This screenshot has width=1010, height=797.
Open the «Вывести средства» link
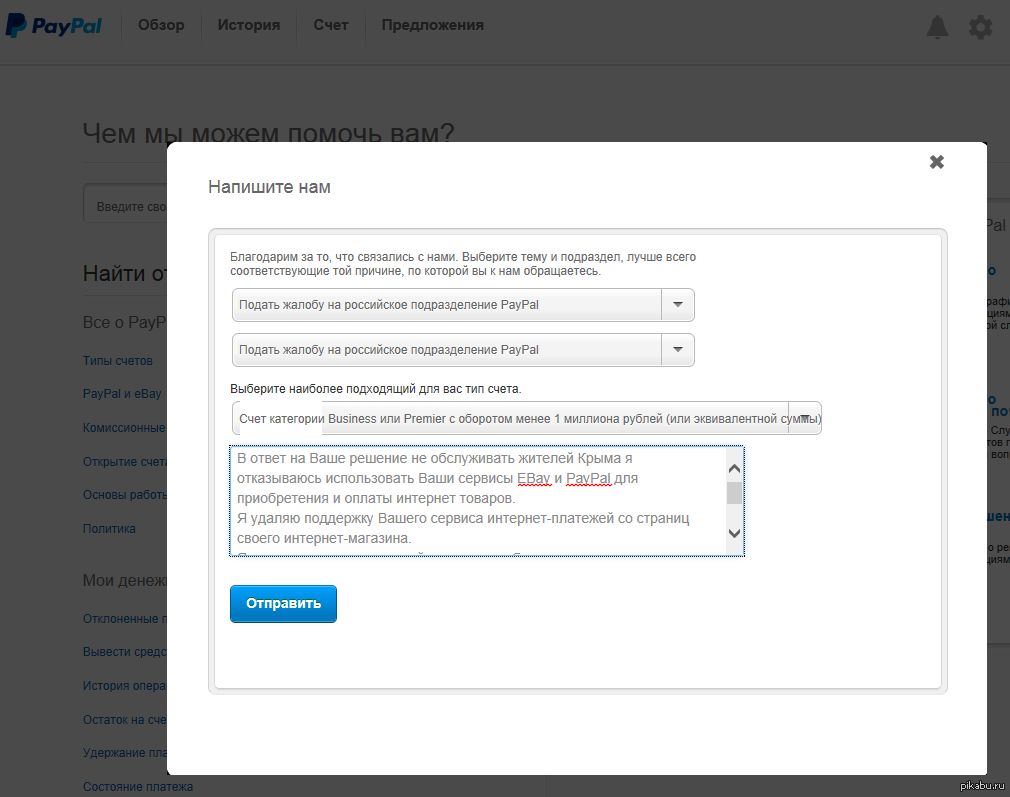(124, 652)
